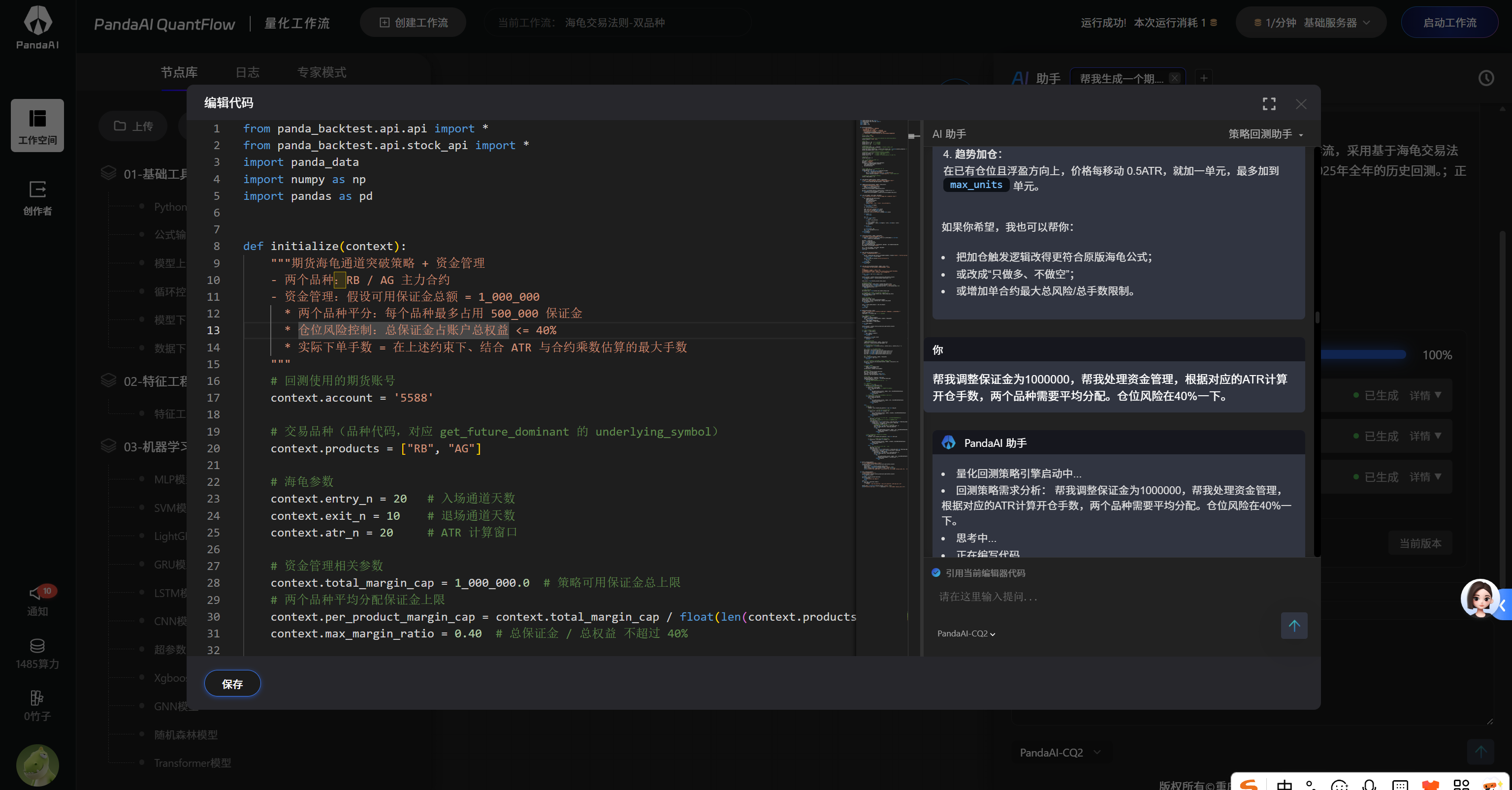Close the 帮我生成一个期... chat tab
Image resolution: width=1512 pixels, height=790 pixels.
point(1175,78)
